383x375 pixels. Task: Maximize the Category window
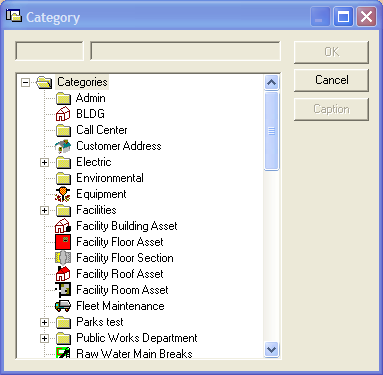click(x=343, y=16)
